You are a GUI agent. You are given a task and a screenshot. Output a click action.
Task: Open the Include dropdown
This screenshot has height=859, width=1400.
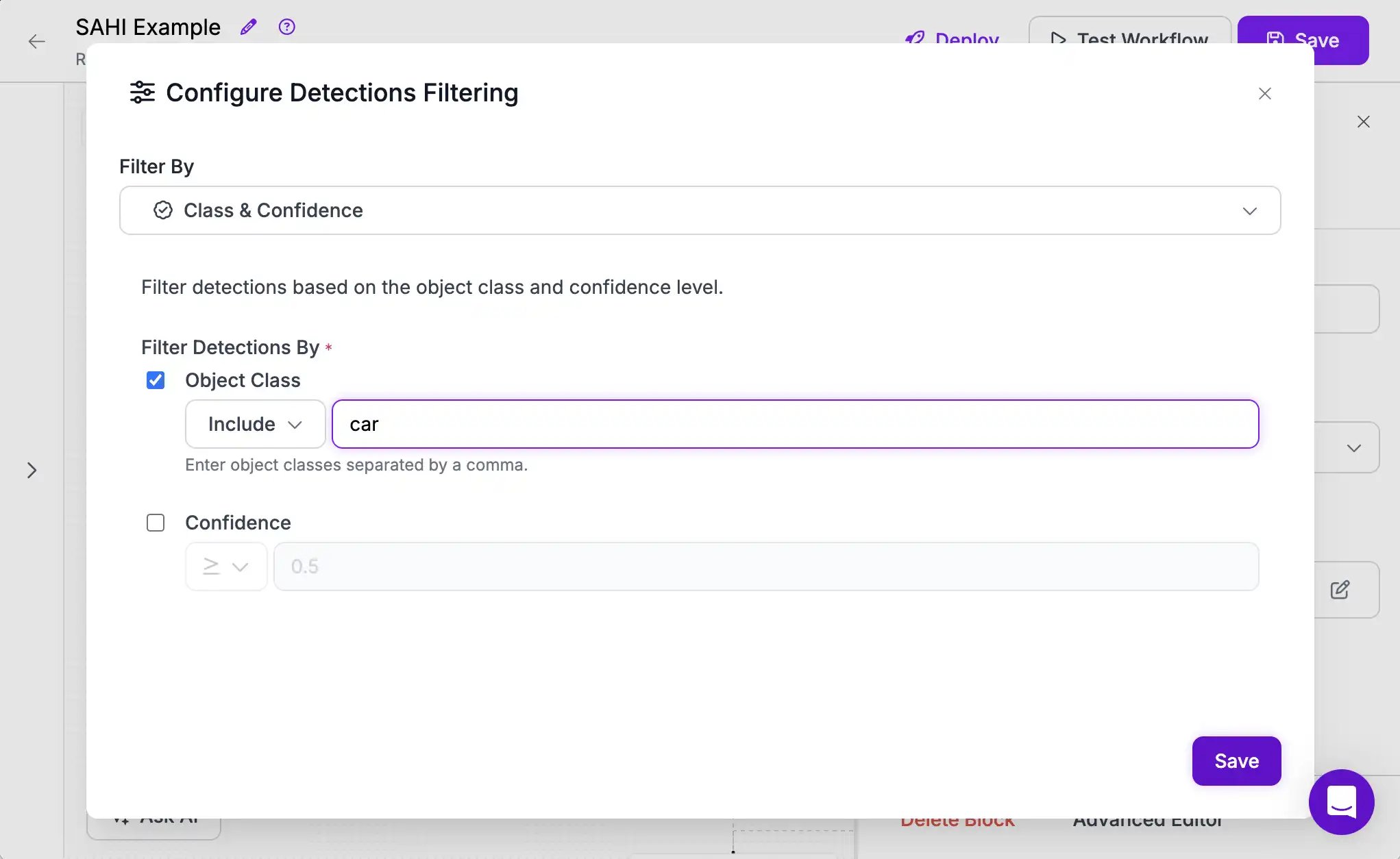pyautogui.click(x=255, y=424)
